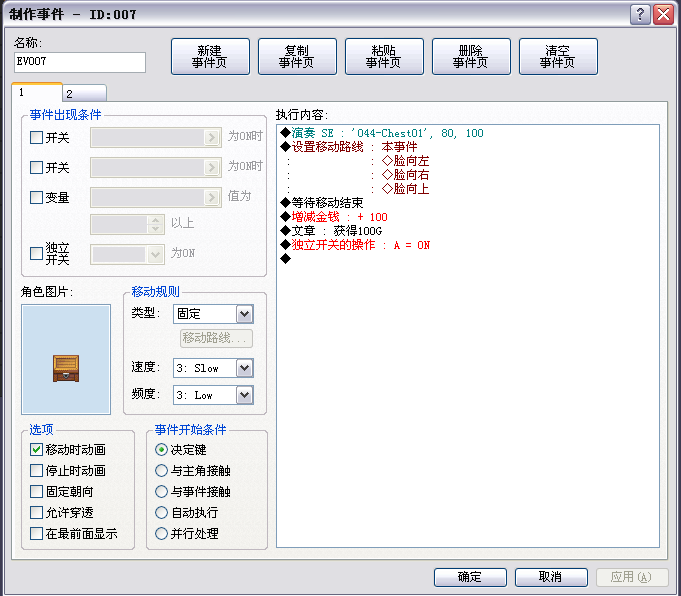Image resolution: width=681 pixels, height=596 pixels.
Task: Select the 脸向右 move route line
Action: [x=468, y=175]
